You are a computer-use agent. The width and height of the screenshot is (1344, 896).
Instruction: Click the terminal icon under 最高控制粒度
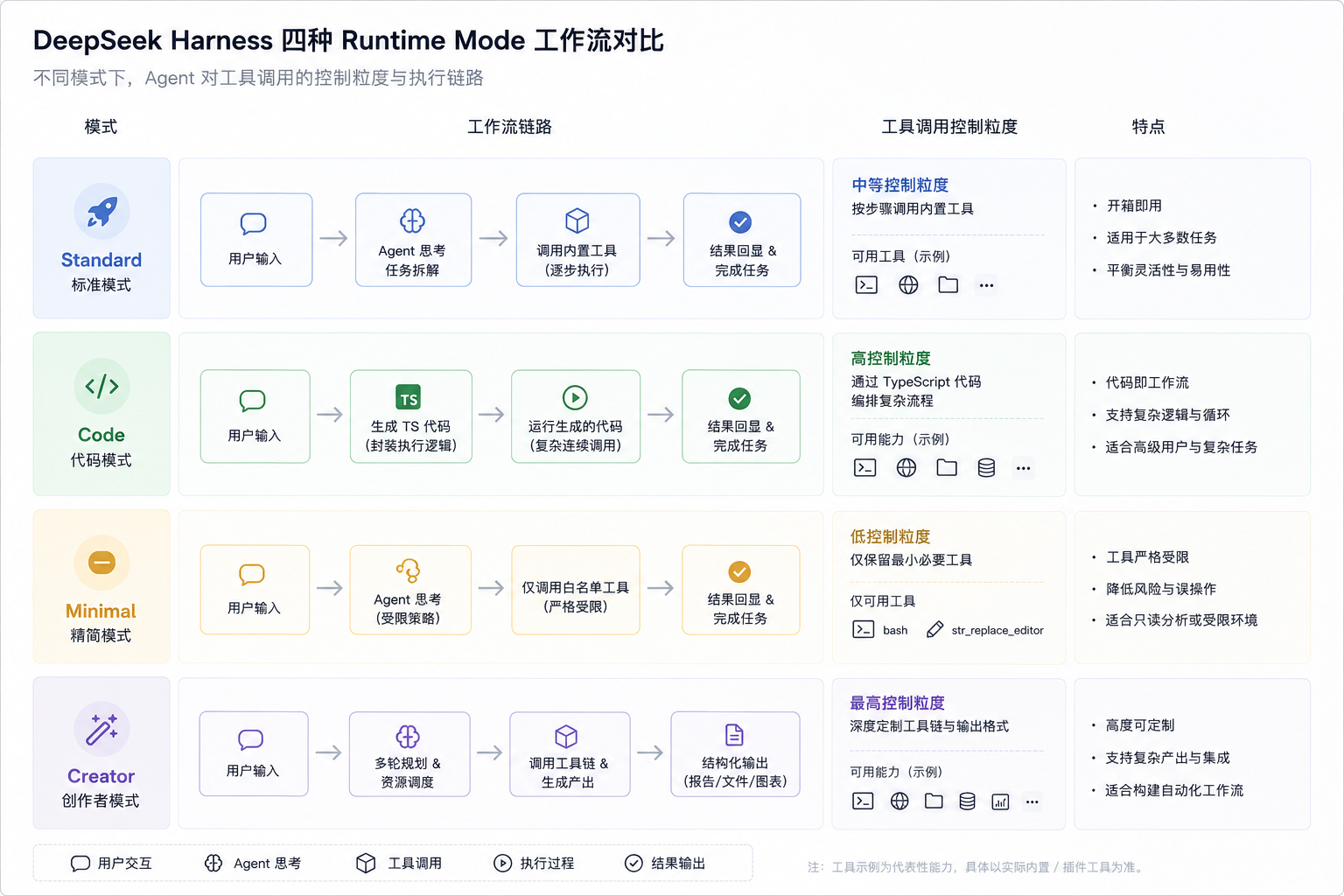pyautogui.click(x=863, y=801)
